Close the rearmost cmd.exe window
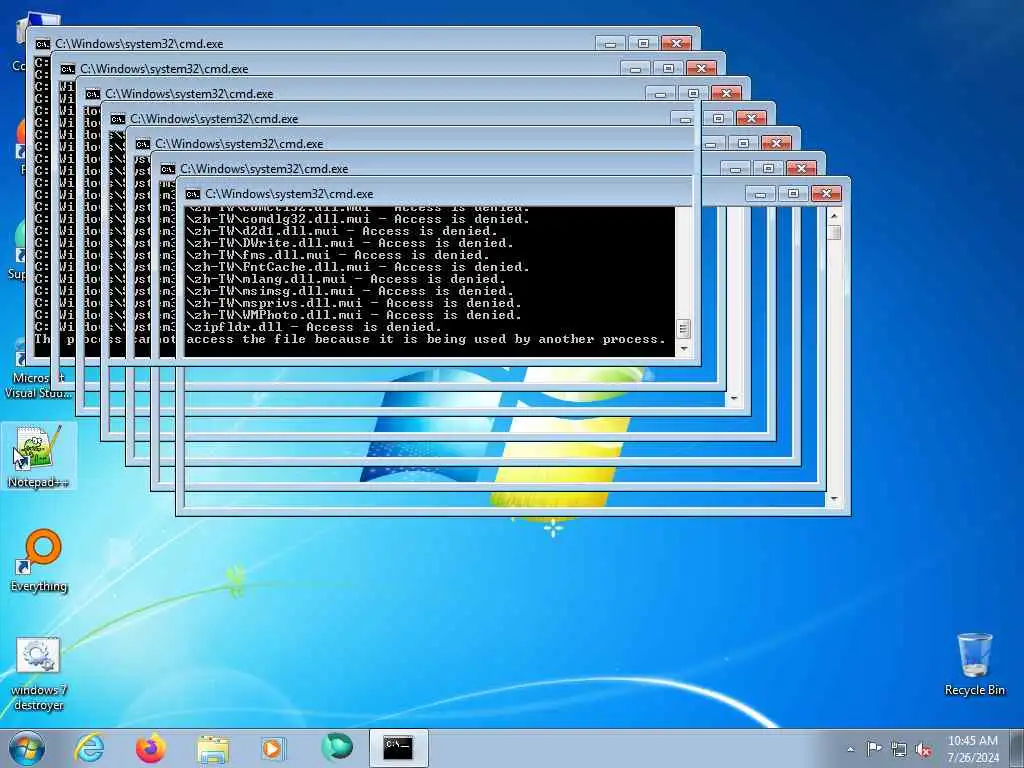This screenshot has width=1024, height=768. point(676,44)
